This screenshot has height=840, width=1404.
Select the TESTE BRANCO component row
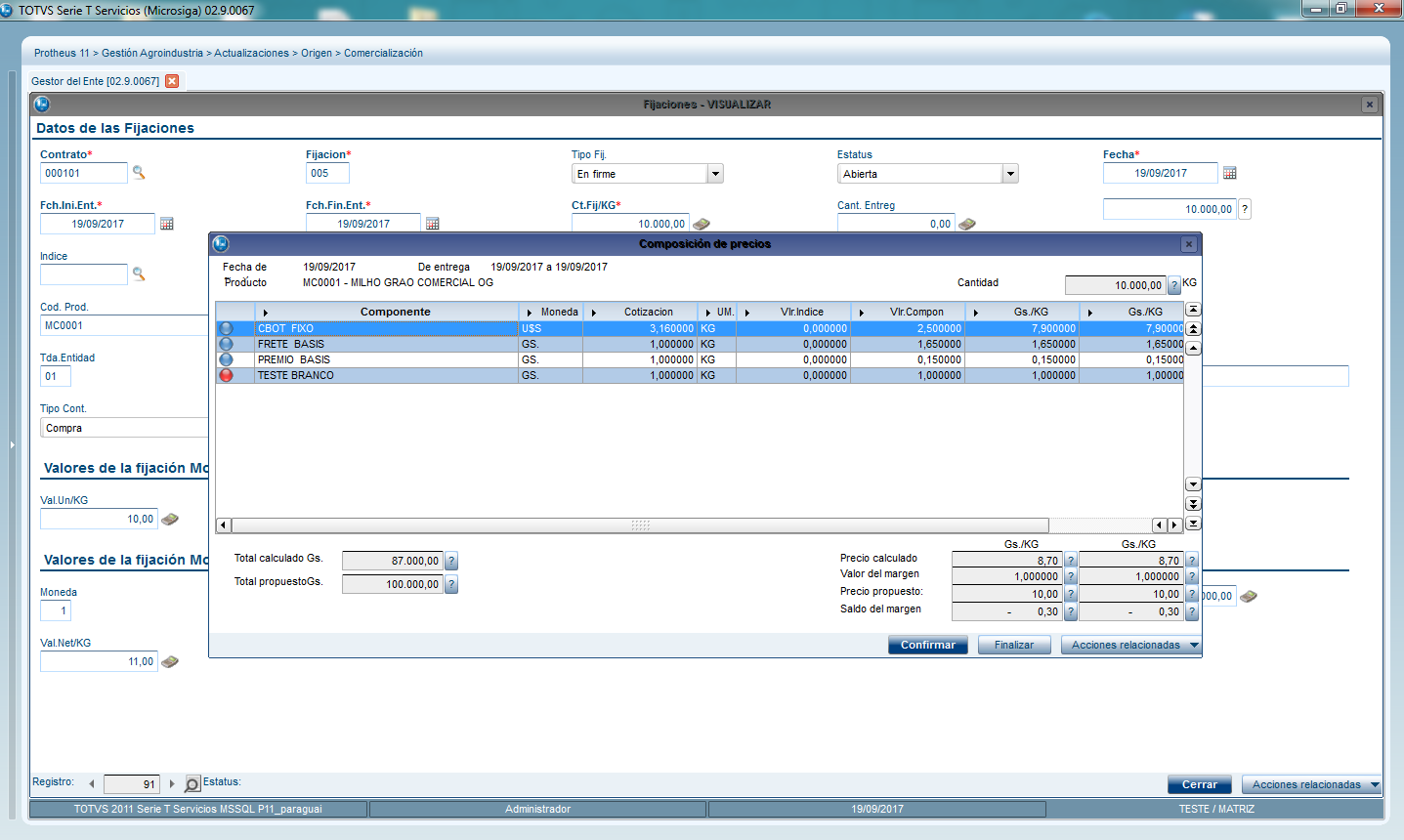[700, 375]
